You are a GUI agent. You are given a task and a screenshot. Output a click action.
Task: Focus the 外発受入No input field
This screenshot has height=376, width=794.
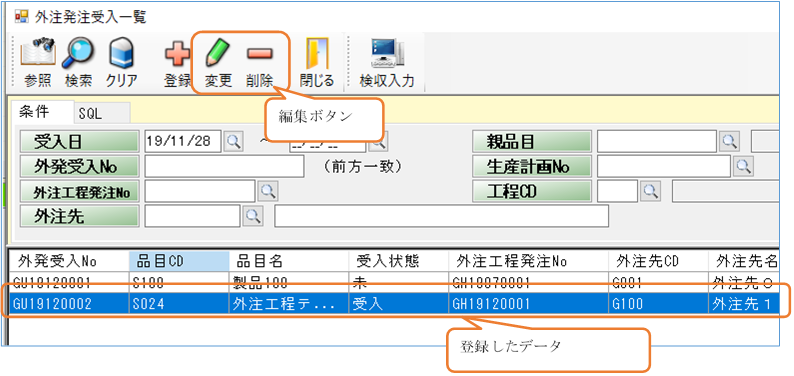click(224, 166)
